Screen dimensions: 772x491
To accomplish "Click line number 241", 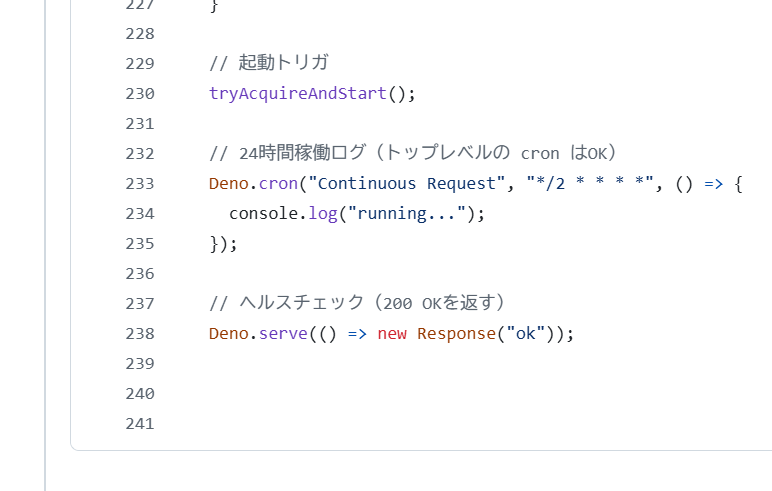I will pos(140,425).
